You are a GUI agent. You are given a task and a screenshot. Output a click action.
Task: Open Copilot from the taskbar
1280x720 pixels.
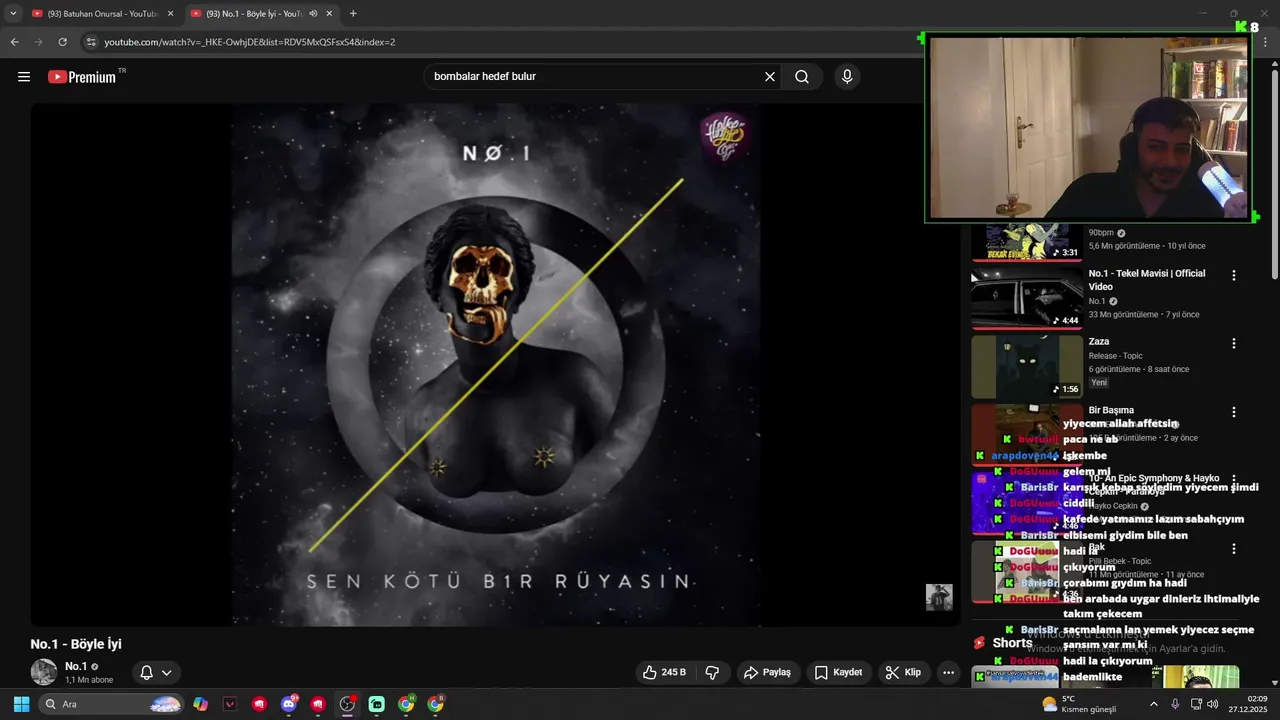pyautogui.click(x=201, y=704)
